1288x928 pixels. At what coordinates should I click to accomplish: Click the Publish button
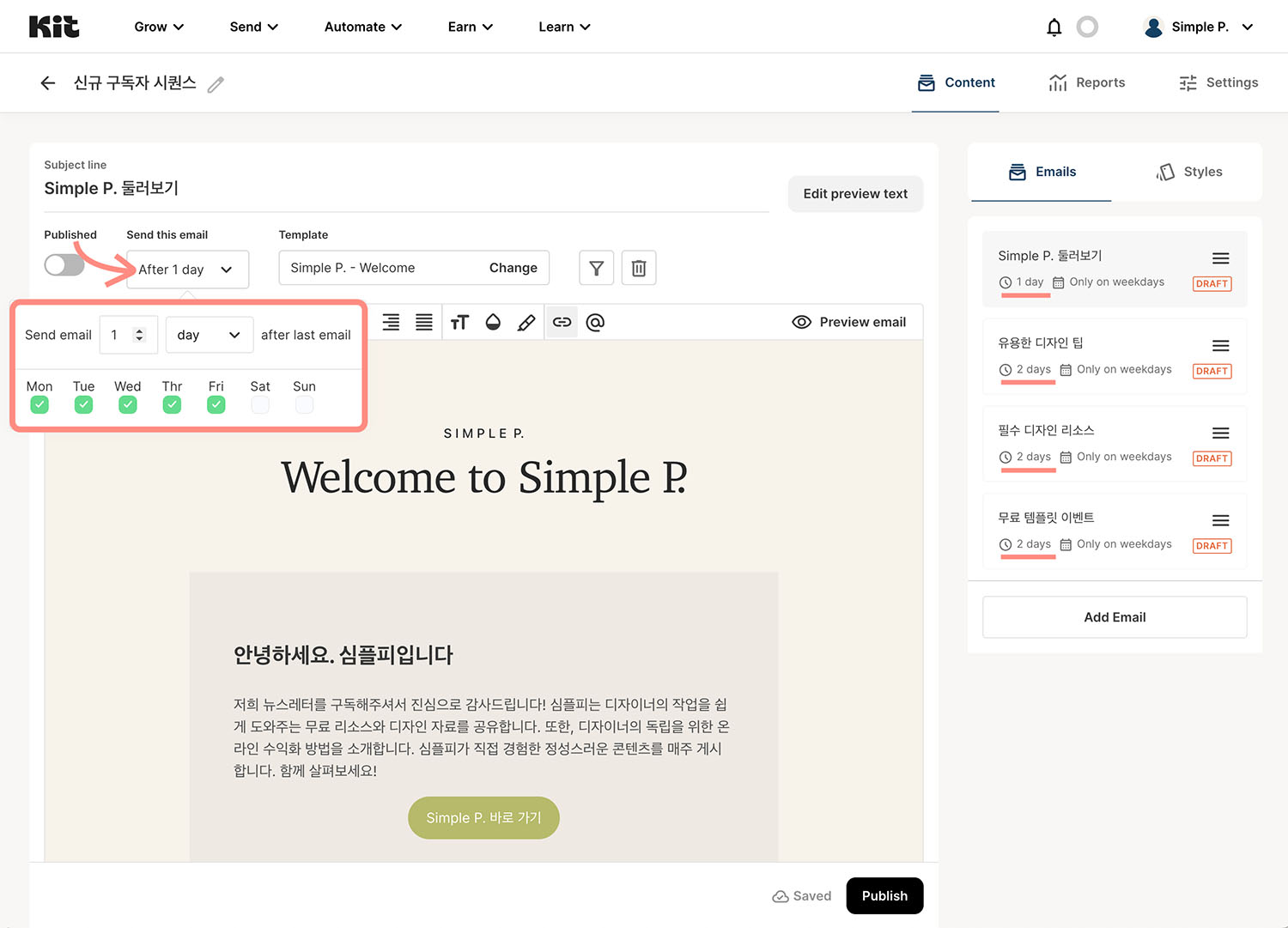[884, 895]
